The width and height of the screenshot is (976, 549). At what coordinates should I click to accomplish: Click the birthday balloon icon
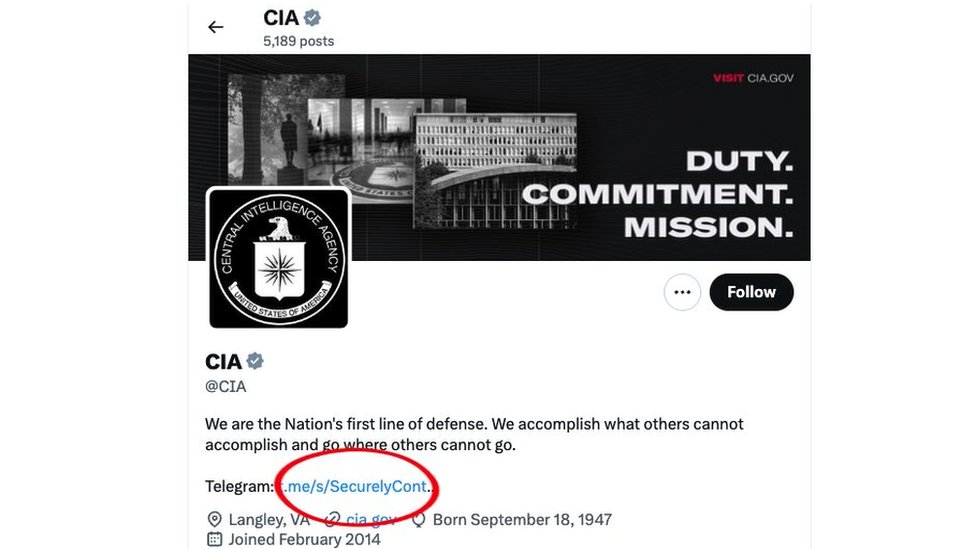click(419, 520)
